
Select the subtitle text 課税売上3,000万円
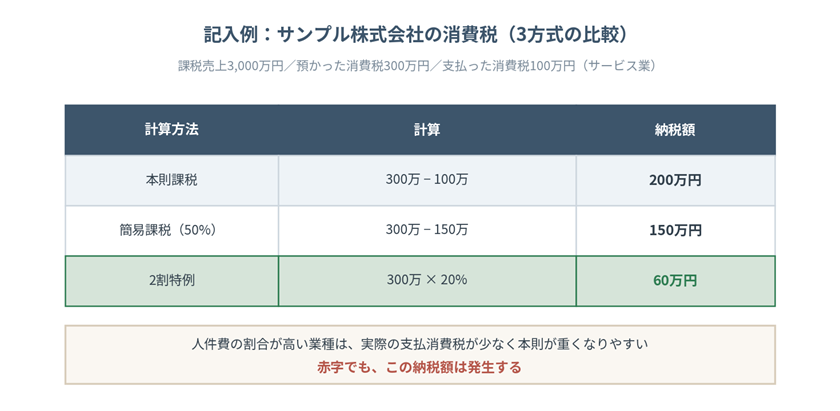pyautogui.click(x=230, y=66)
